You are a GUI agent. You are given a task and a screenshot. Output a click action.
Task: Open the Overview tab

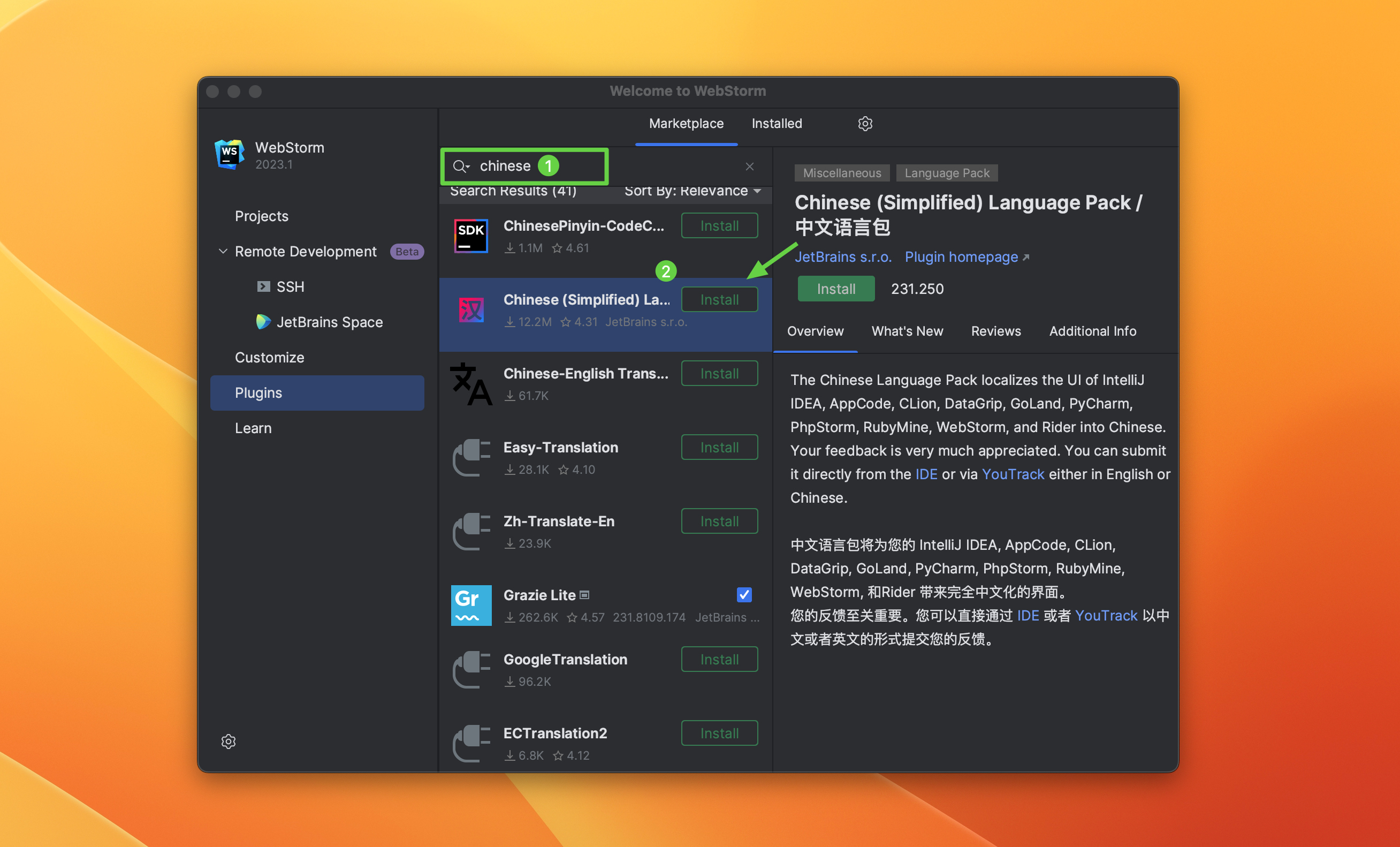tap(815, 331)
